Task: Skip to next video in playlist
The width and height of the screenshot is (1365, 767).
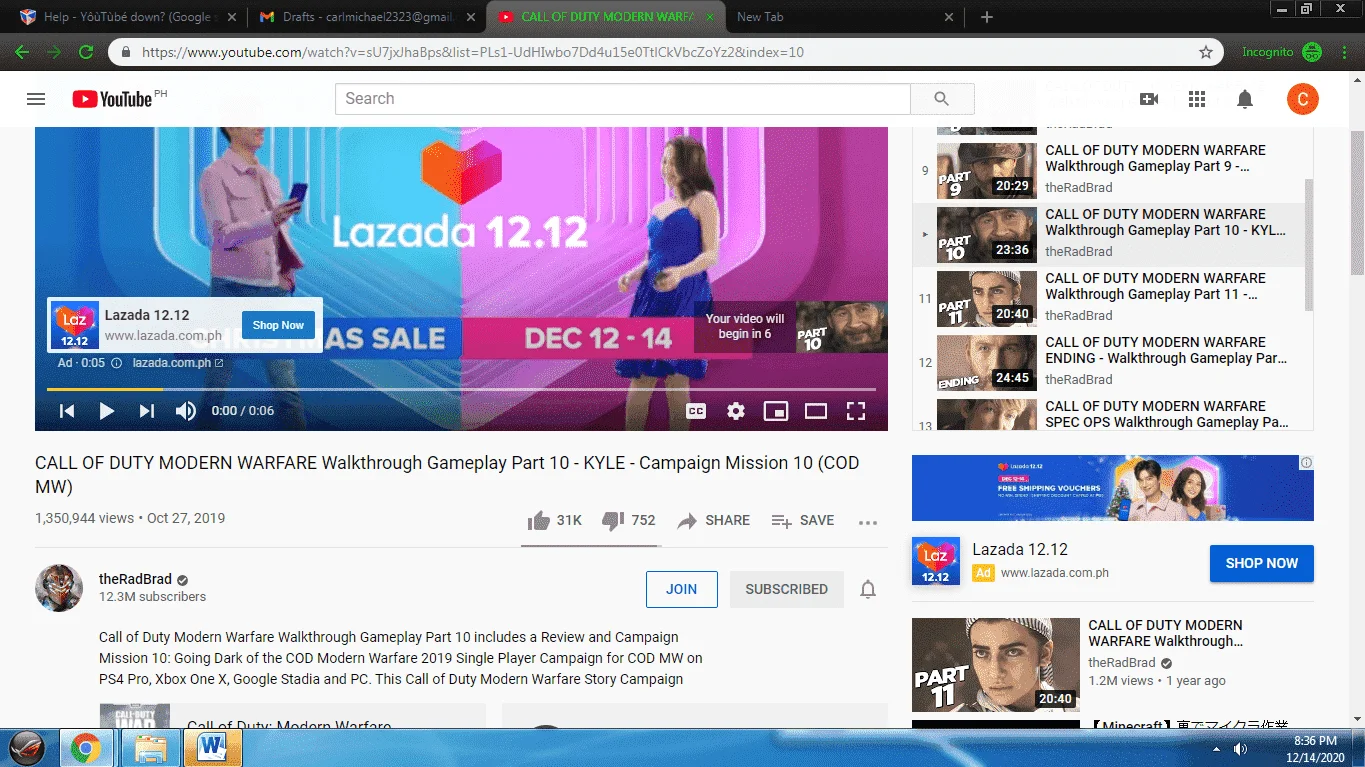Action: click(x=147, y=411)
